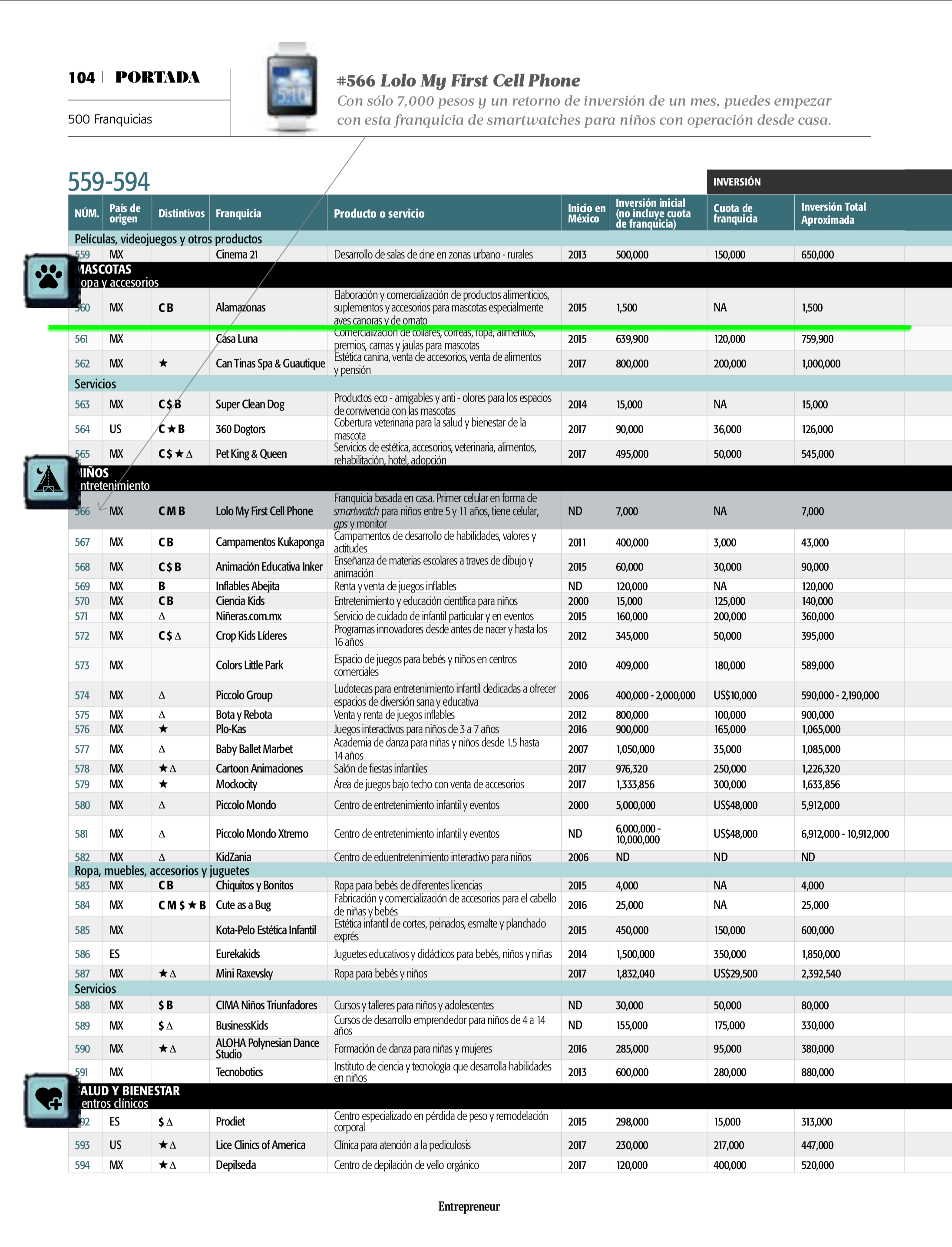
Task: Click the 'Animación Educativa Inker' name
Action: [269, 567]
